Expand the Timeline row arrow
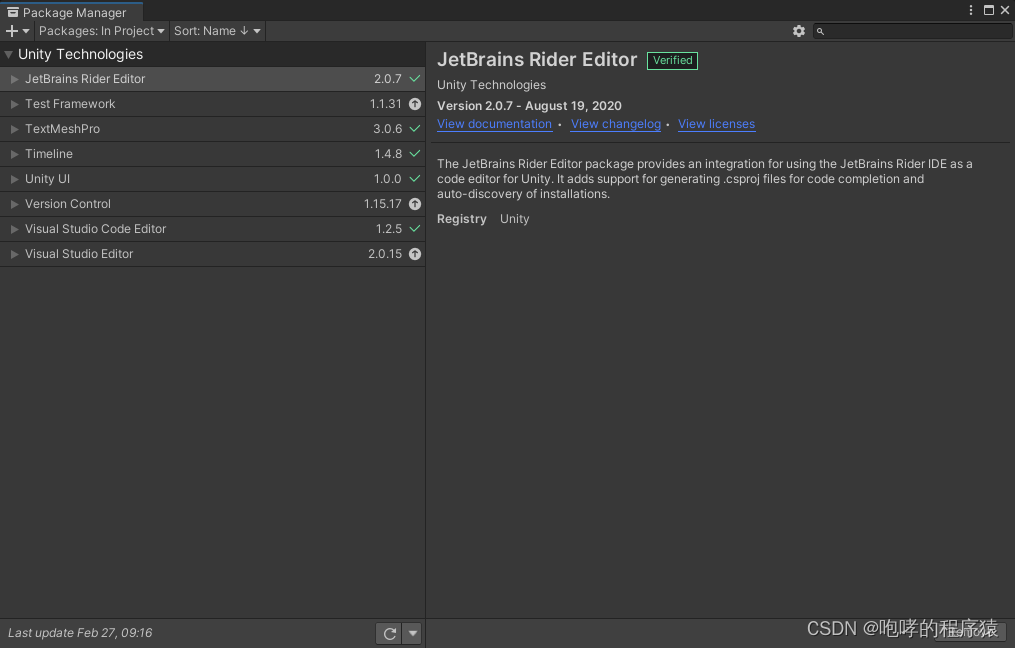Image resolution: width=1015 pixels, height=648 pixels. coord(14,154)
